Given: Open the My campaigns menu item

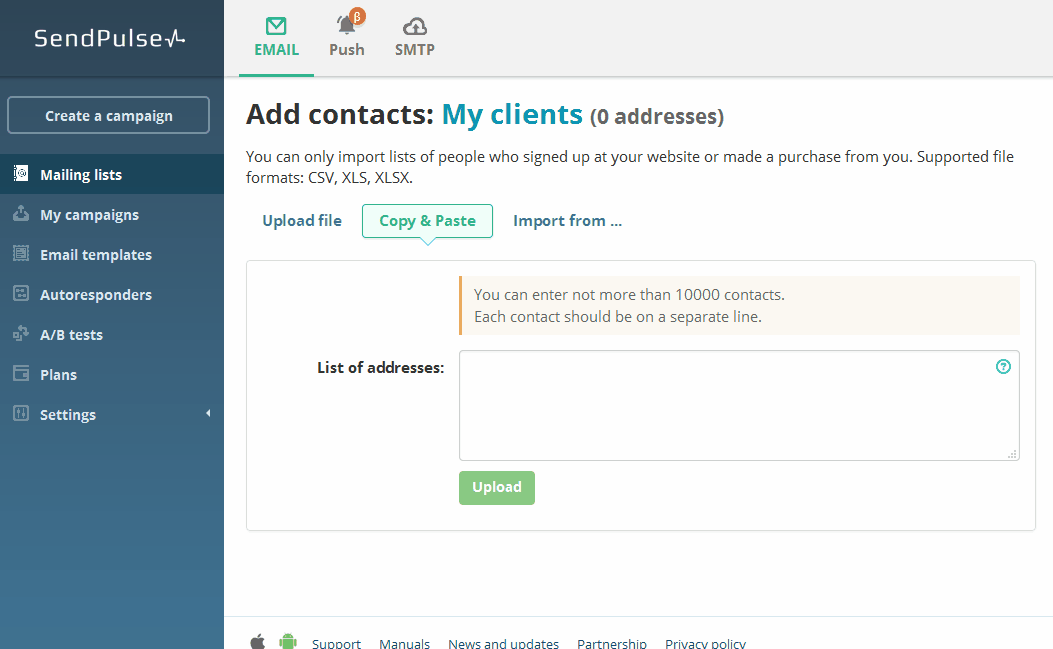Looking at the screenshot, I should (89, 215).
